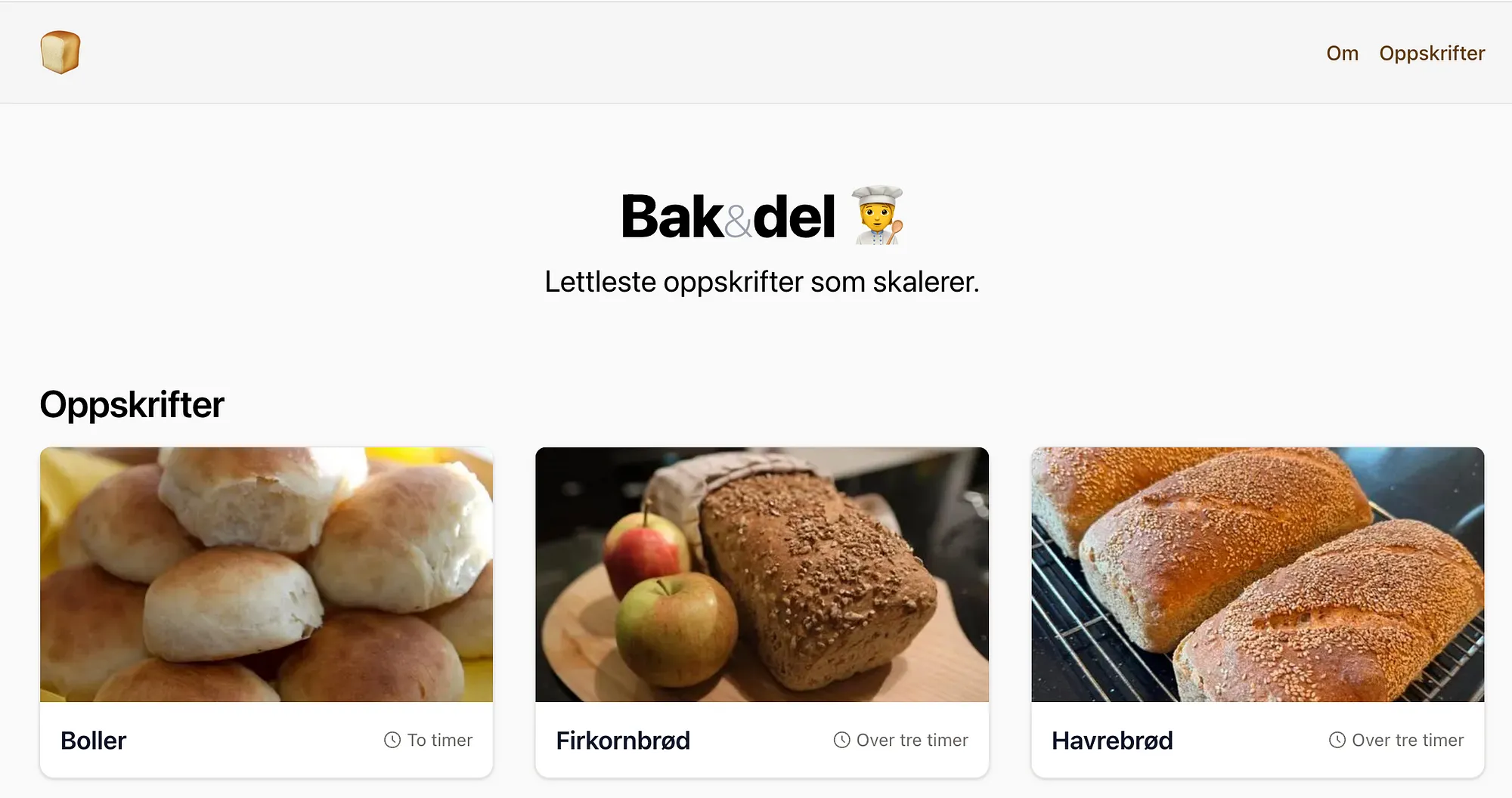
Task: Click the clock icon on Boller card
Action: (392, 740)
